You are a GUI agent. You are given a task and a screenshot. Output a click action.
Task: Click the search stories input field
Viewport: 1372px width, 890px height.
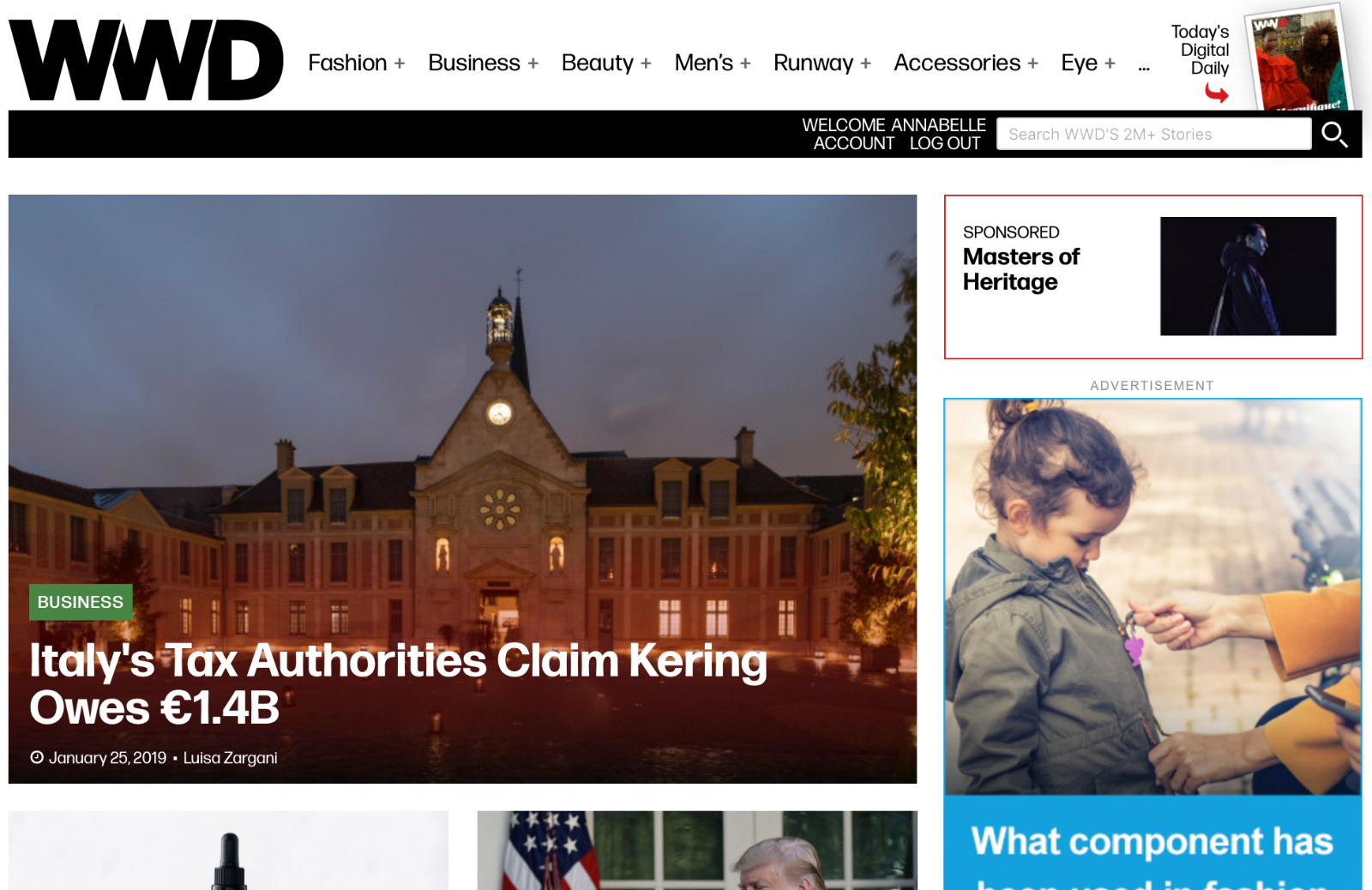pyautogui.click(x=1153, y=134)
